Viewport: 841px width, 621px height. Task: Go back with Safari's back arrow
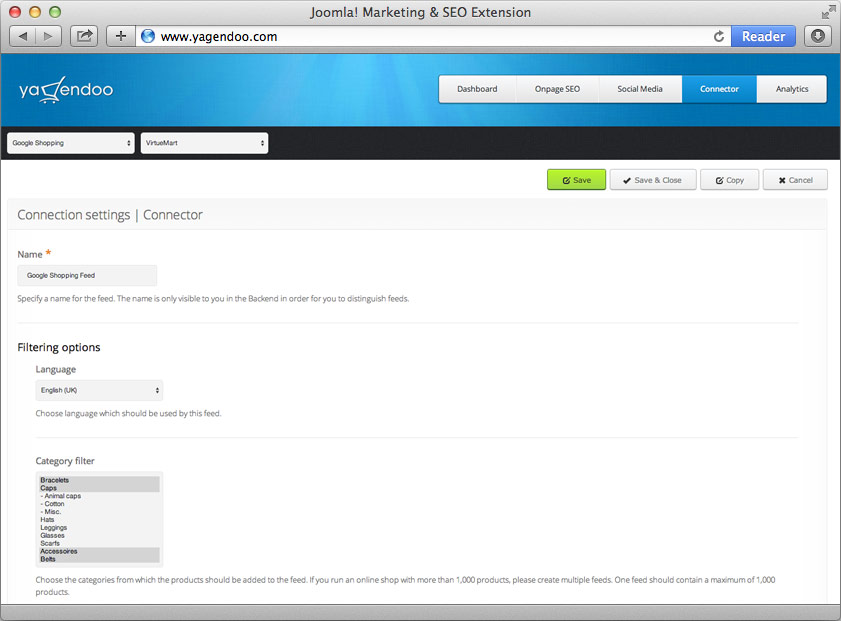pos(23,36)
